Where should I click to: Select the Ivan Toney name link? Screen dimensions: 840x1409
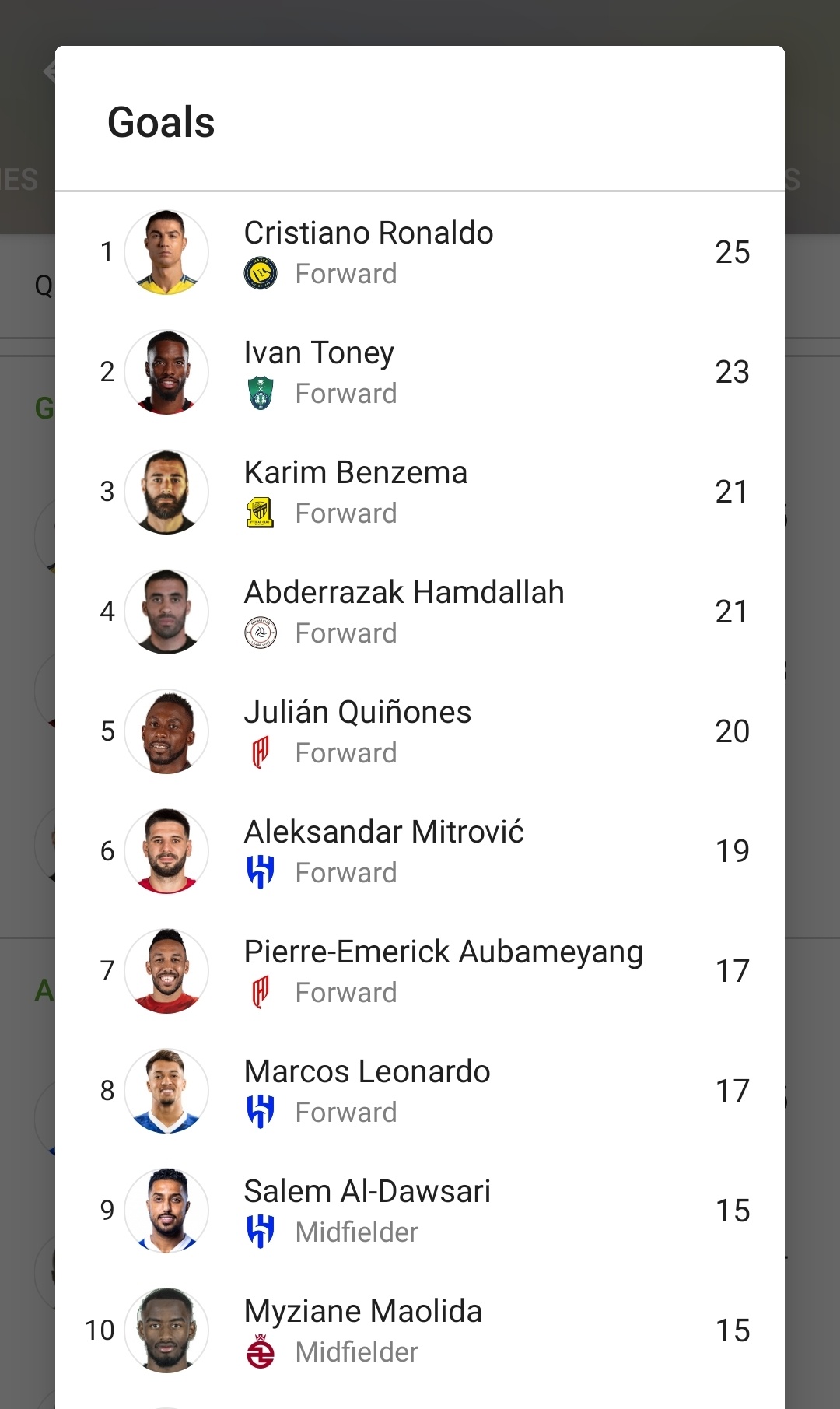click(x=319, y=353)
